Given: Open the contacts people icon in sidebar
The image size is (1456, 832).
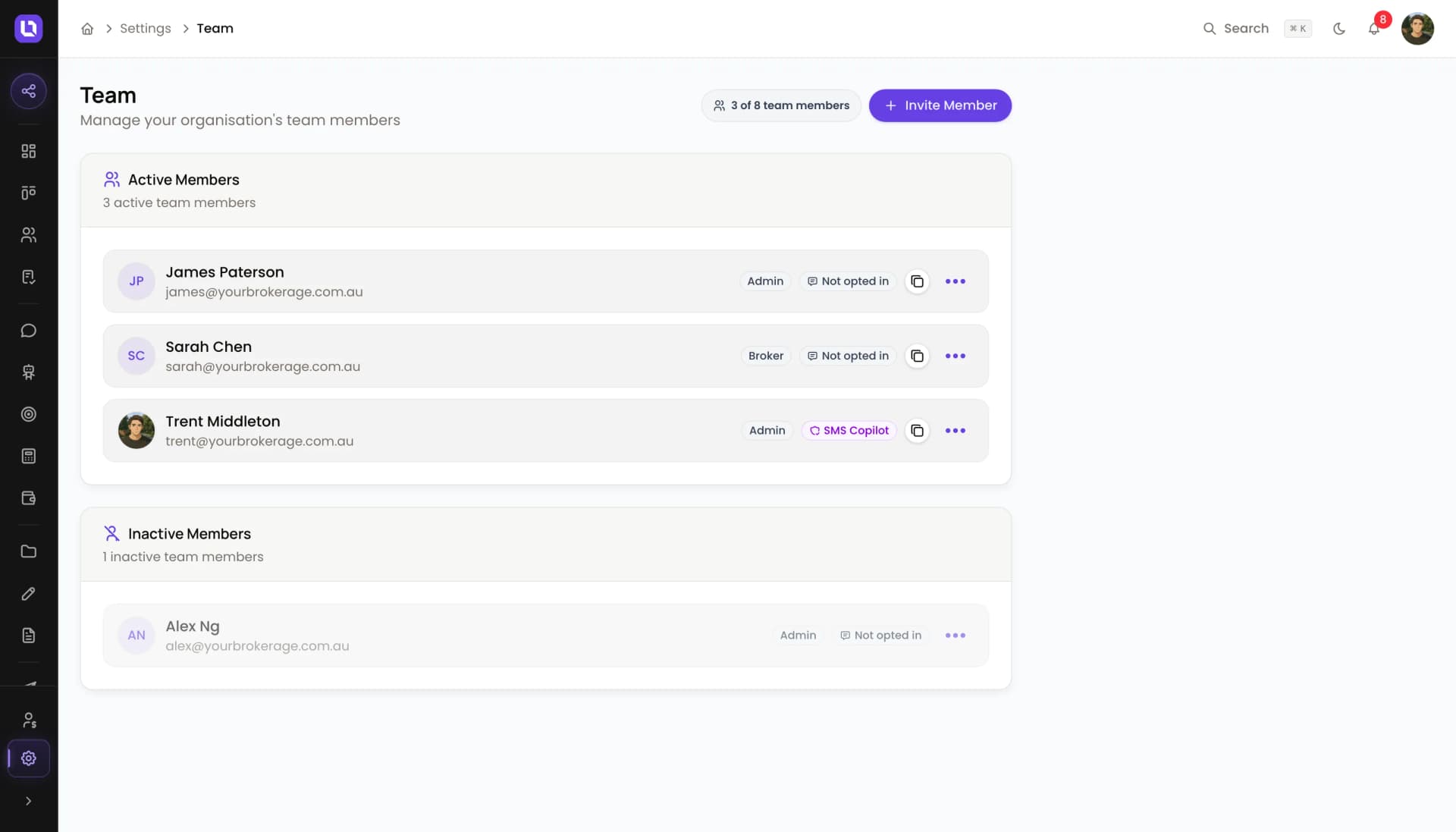Looking at the screenshot, I should pyautogui.click(x=29, y=235).
